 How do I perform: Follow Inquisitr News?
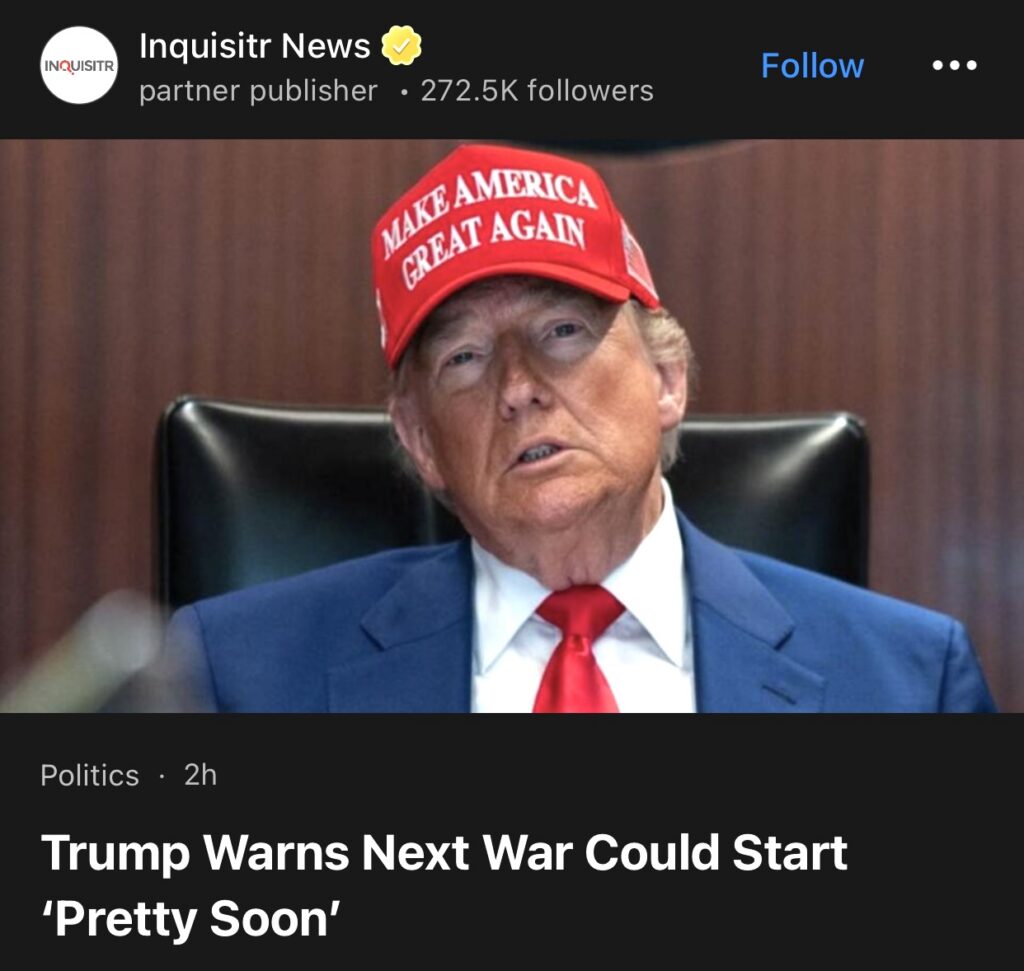812,66
